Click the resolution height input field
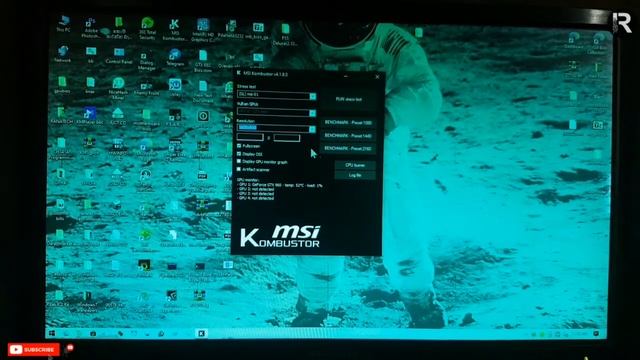Viewport: 640px width, 360px height. 287,138
